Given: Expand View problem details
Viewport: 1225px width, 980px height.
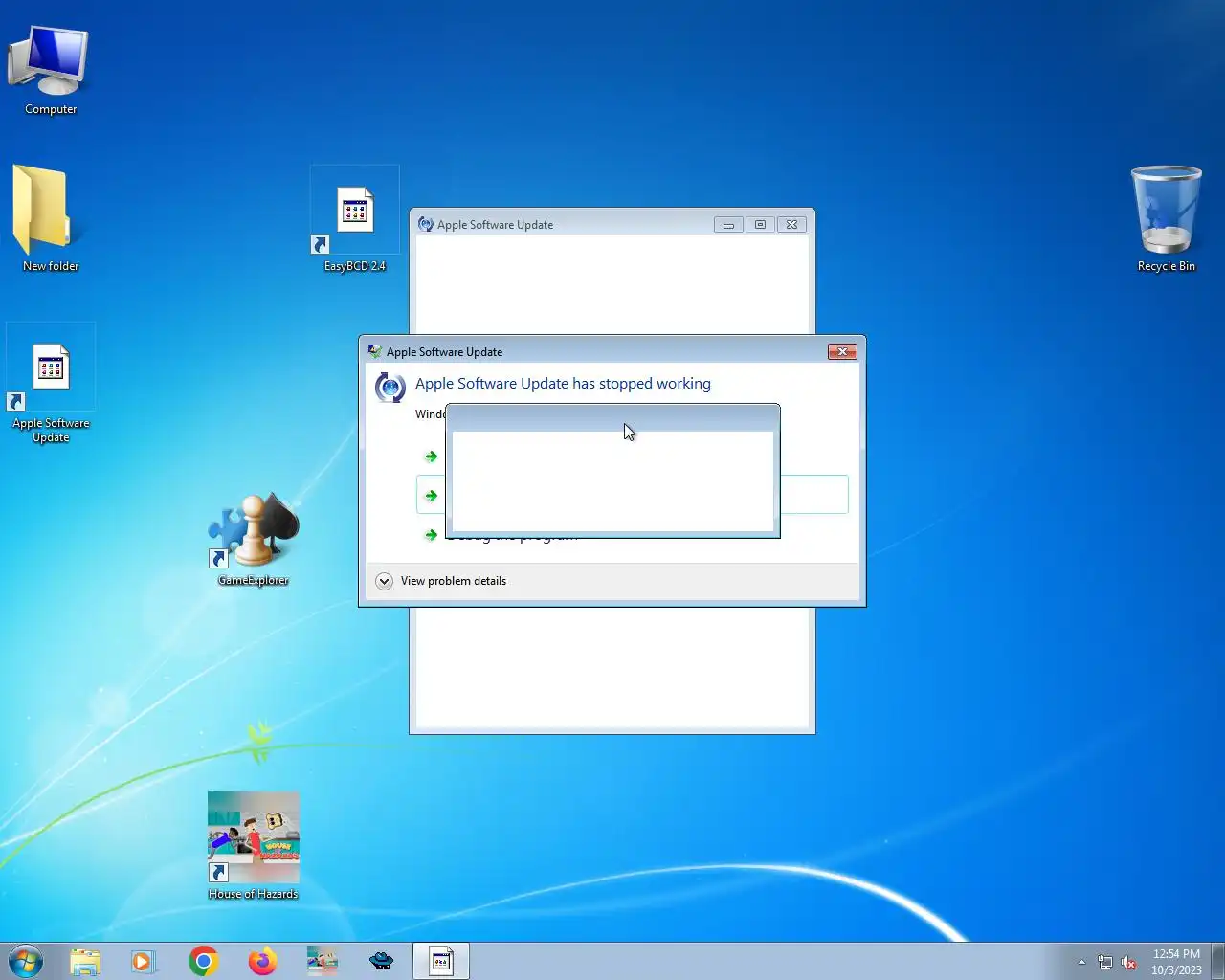Looking at the screenshot, I should 441,581.
